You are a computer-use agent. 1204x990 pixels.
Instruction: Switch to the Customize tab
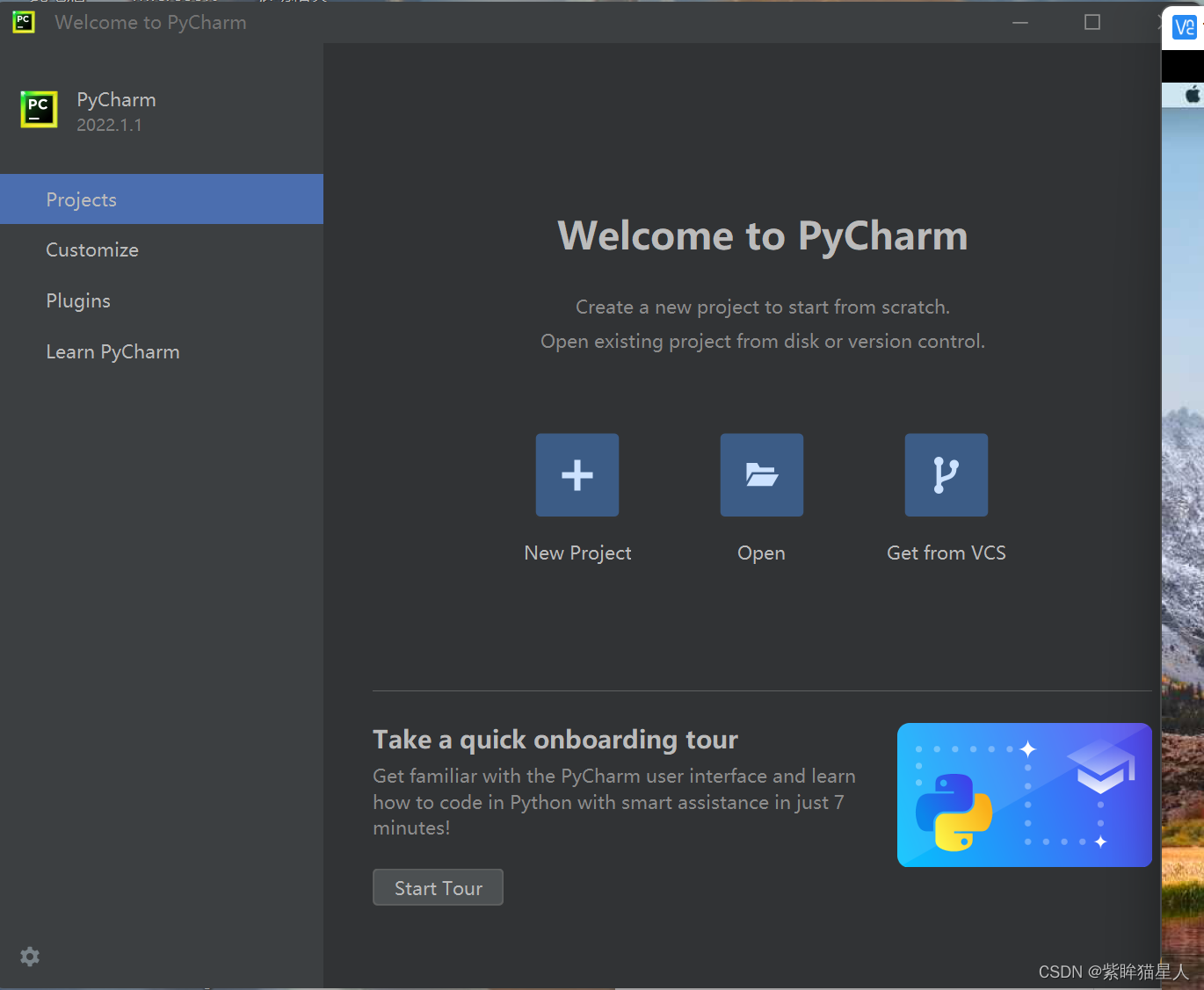click(x=162, y=250)
